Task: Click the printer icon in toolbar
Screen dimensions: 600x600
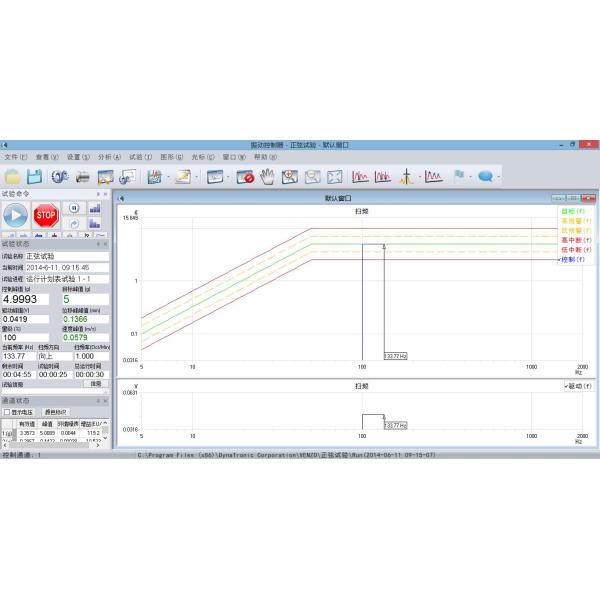Action: [x=83, y=177]
